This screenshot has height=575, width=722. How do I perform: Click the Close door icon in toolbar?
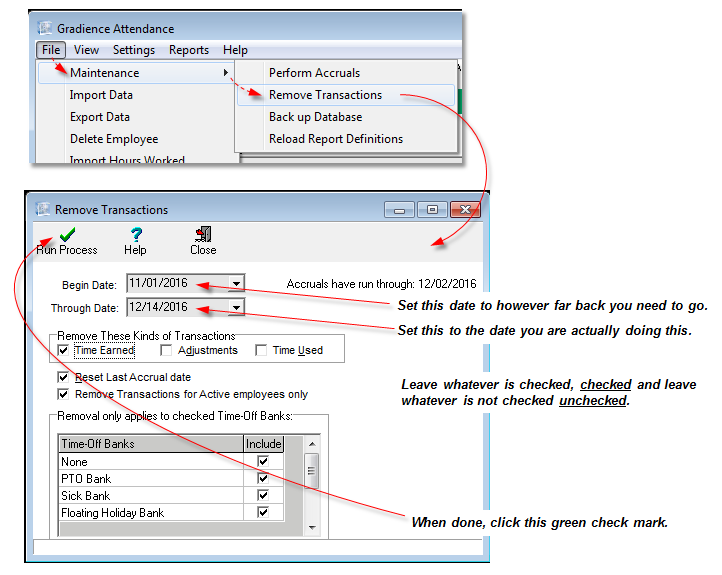click(203, 234)
